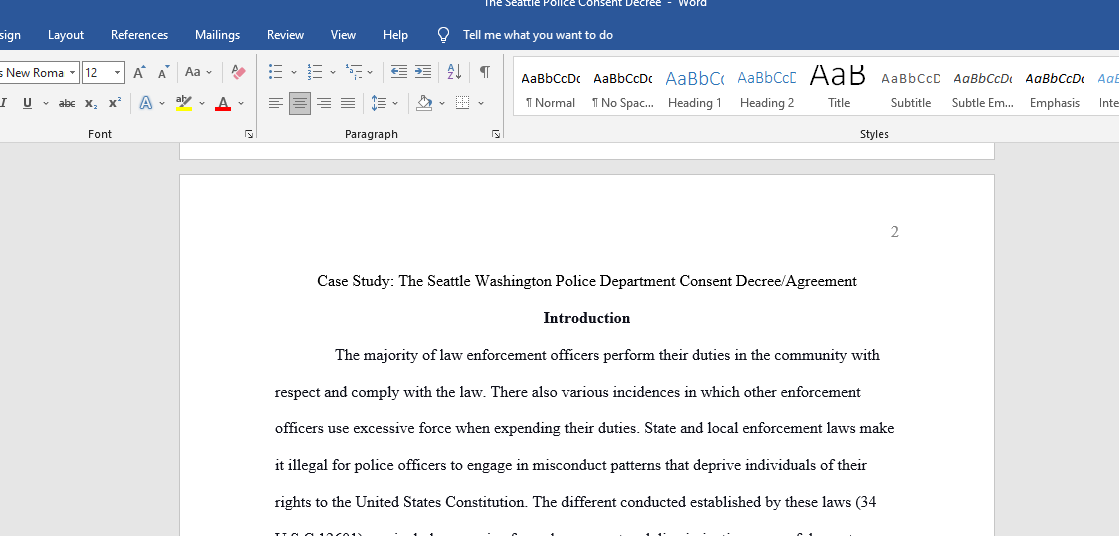
Task: Decrease the paragraph indent
Action: (x=399, y=72)
